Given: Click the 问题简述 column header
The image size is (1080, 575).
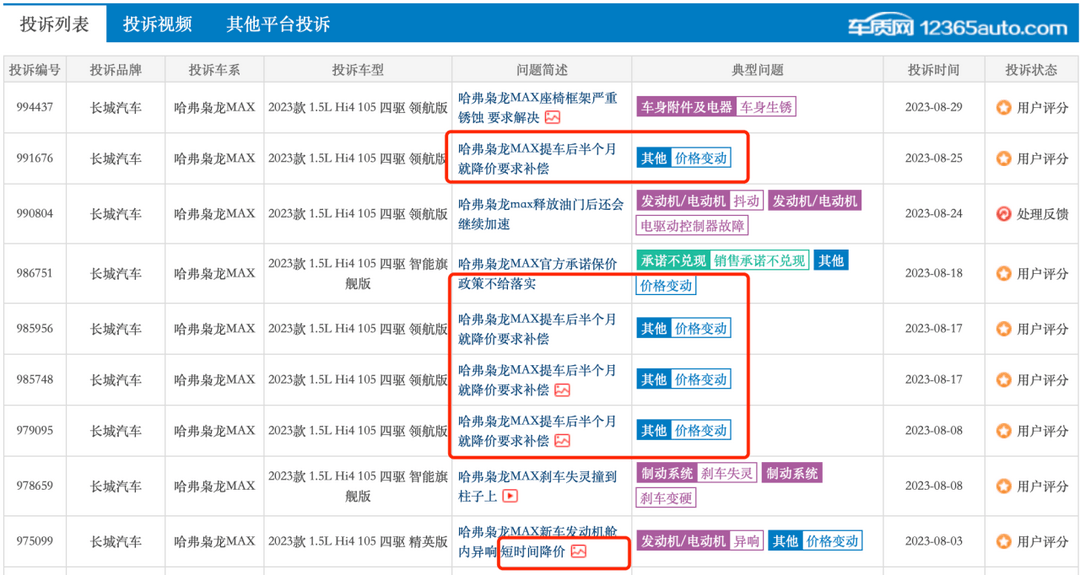Looking at the screenshot, I should pos(542,70).
